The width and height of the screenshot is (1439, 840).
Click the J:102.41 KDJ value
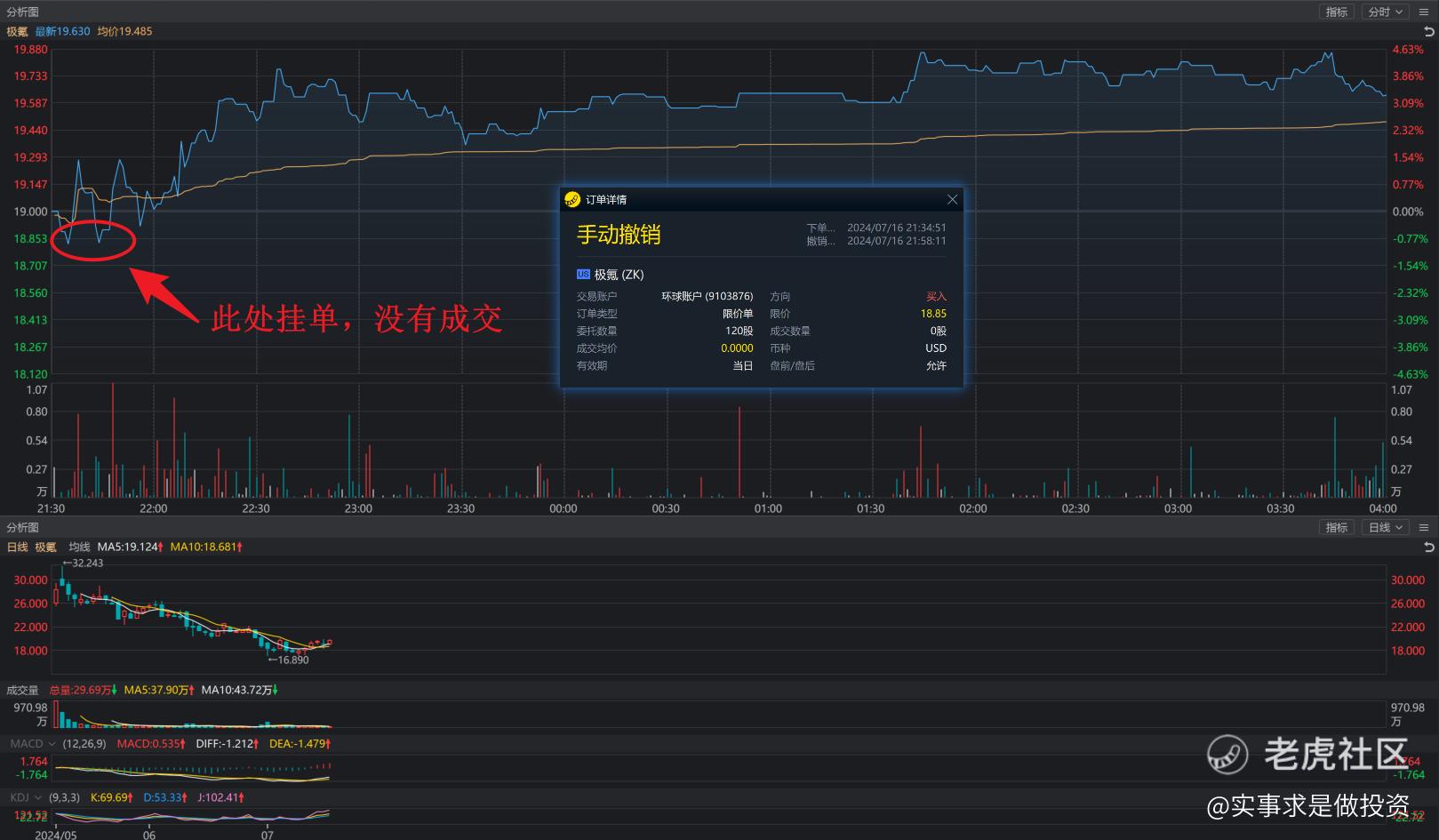click(220, 797)
